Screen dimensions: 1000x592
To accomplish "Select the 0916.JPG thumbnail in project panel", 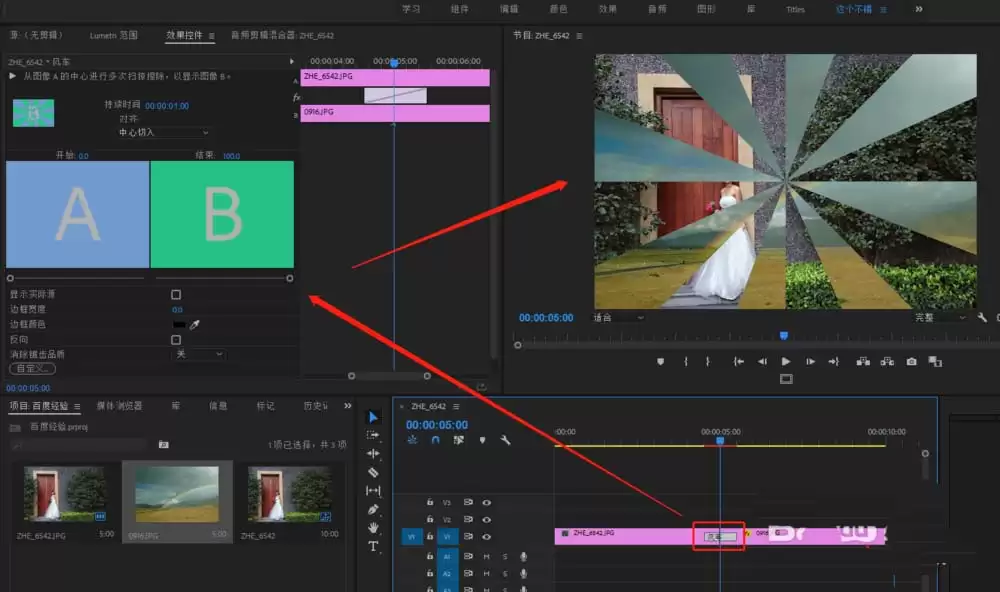I will coord(177,493).
